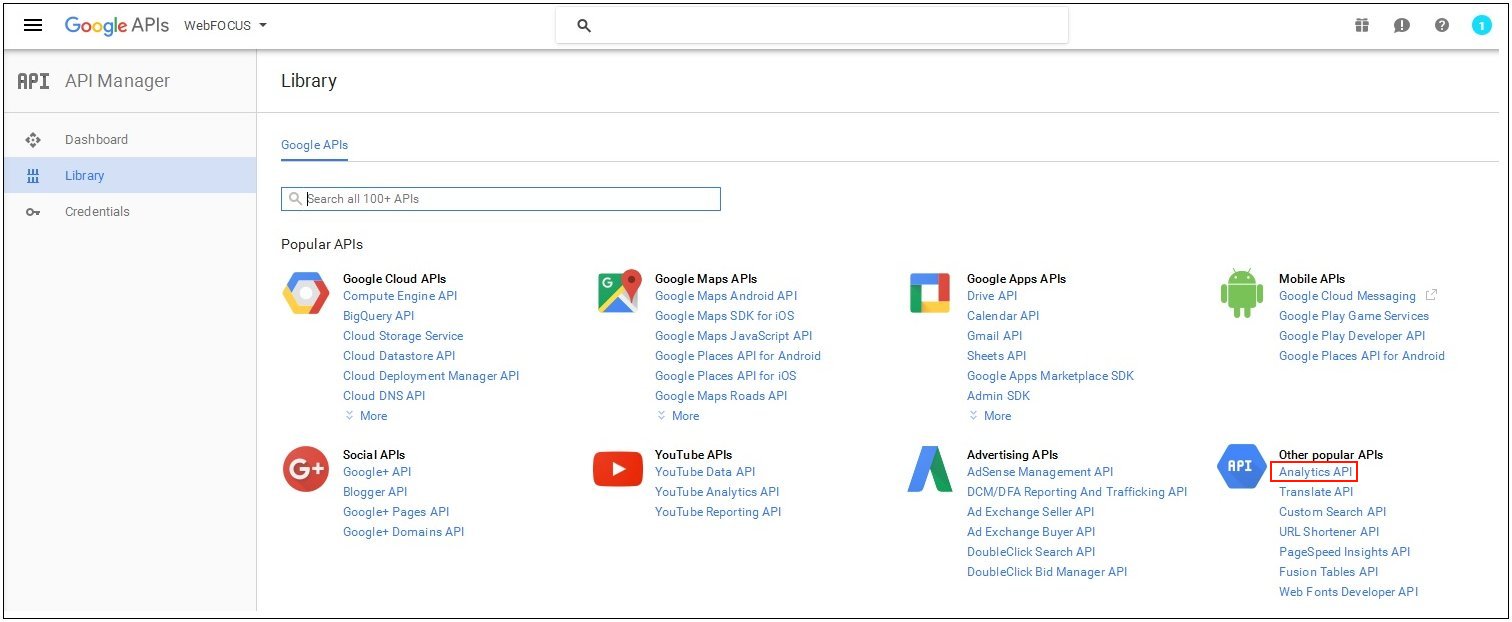Open the Analytics API link

(1315, 472)
